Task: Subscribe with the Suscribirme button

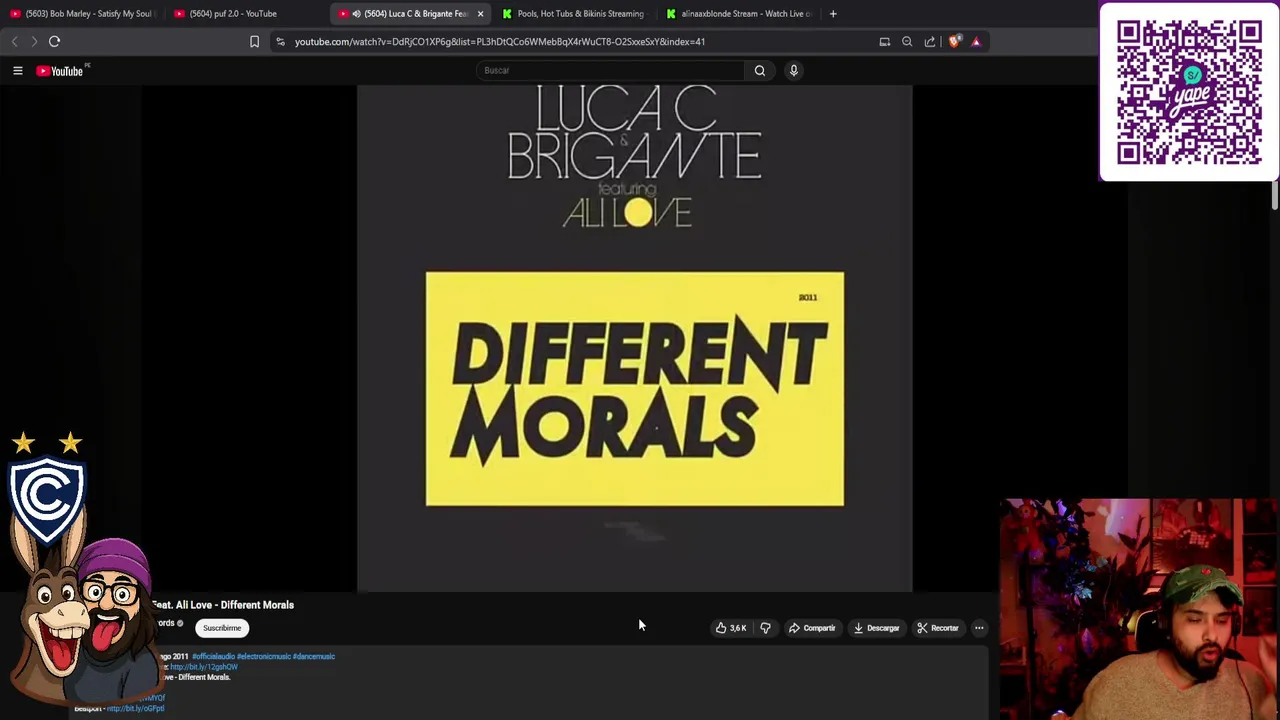Action: [x=222, y=628]
